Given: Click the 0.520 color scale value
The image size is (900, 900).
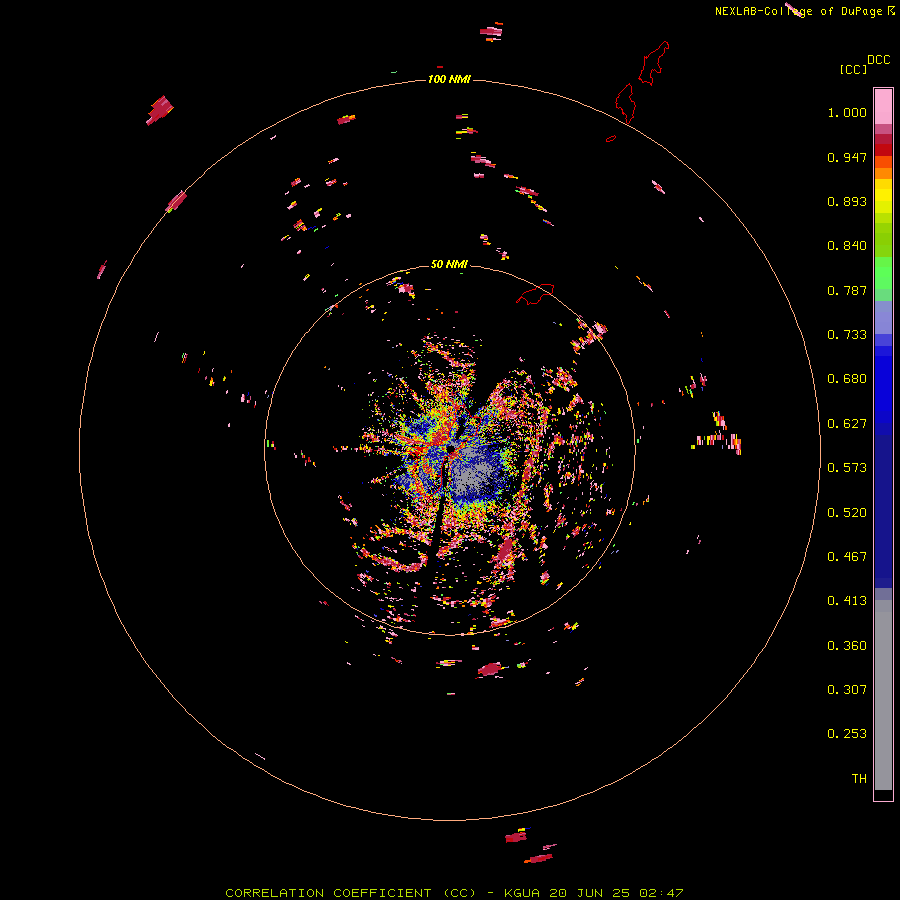Looking at the screenshot, I should click(x=847, y=513).
